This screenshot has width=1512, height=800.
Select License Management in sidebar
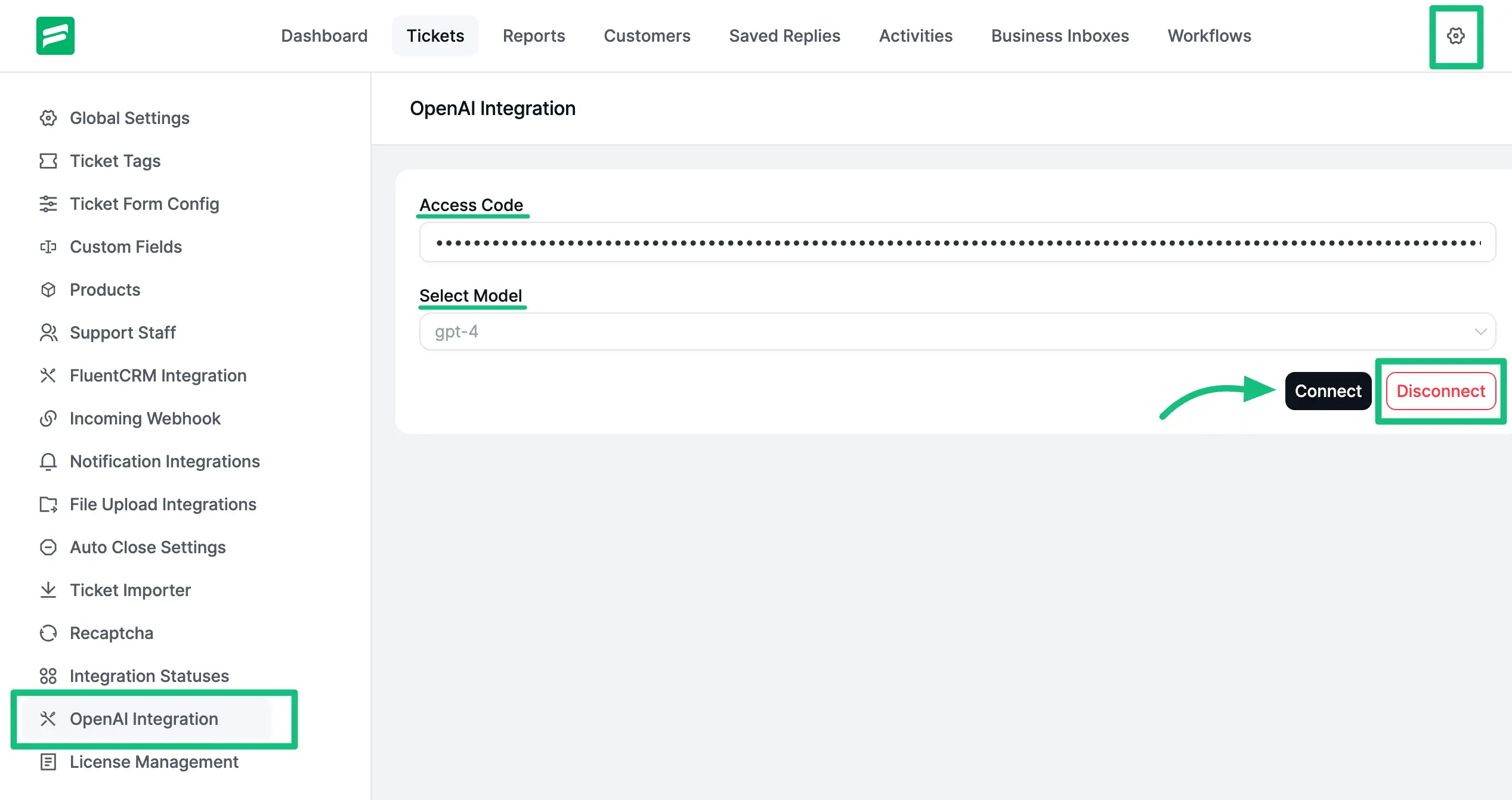tap(154, 762)
